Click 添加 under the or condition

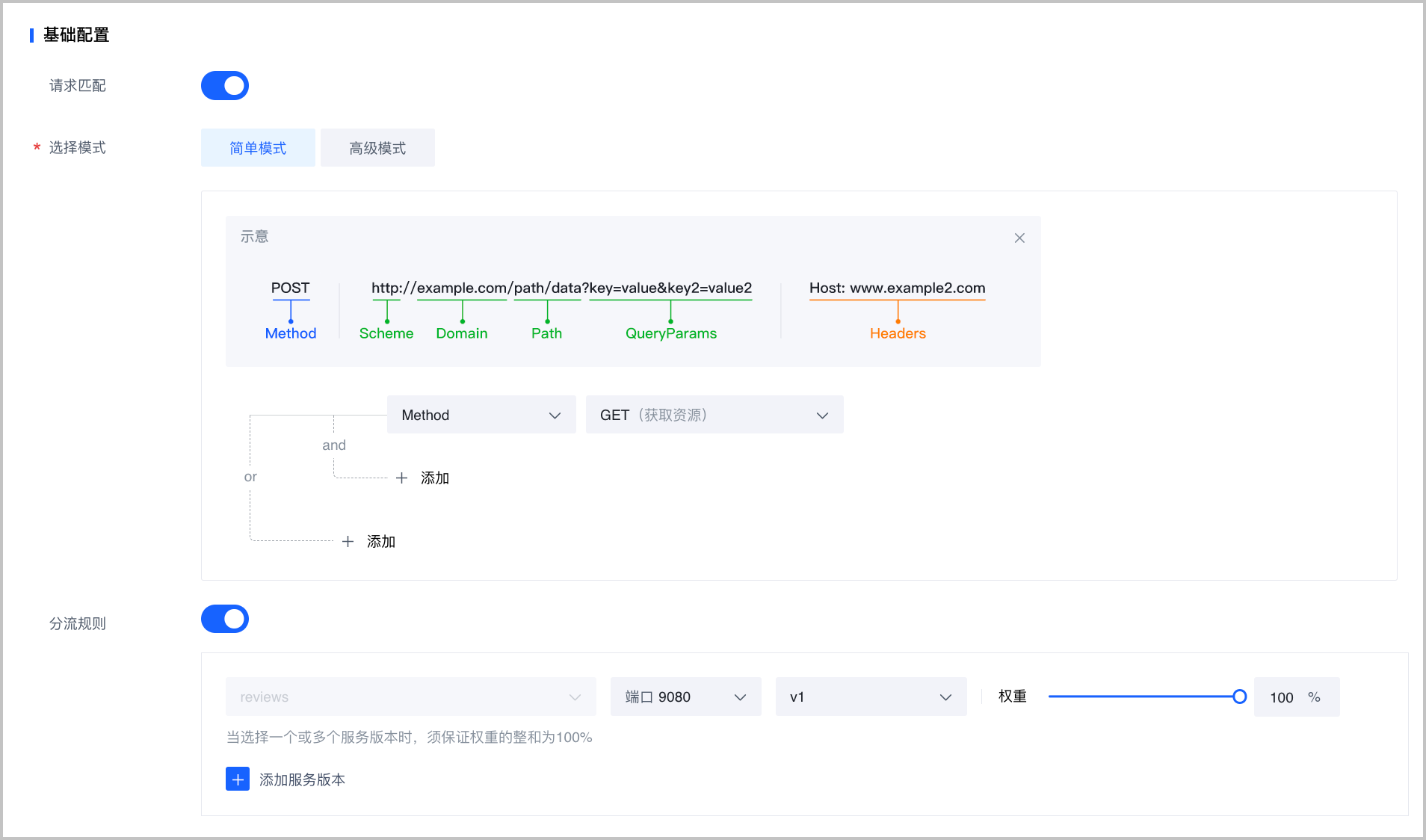[x=381, y=541]
